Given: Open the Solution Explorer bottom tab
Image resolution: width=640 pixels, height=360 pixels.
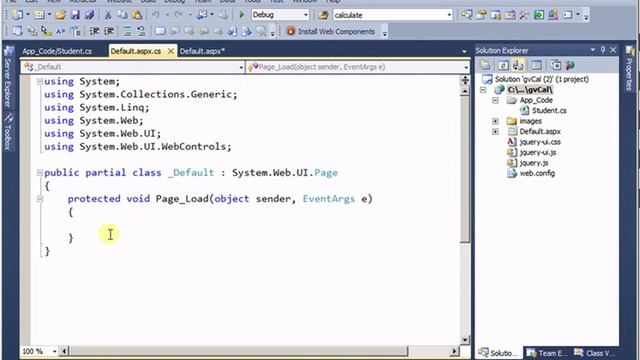Looking at the screenshot, I should (x=498, y=353).
